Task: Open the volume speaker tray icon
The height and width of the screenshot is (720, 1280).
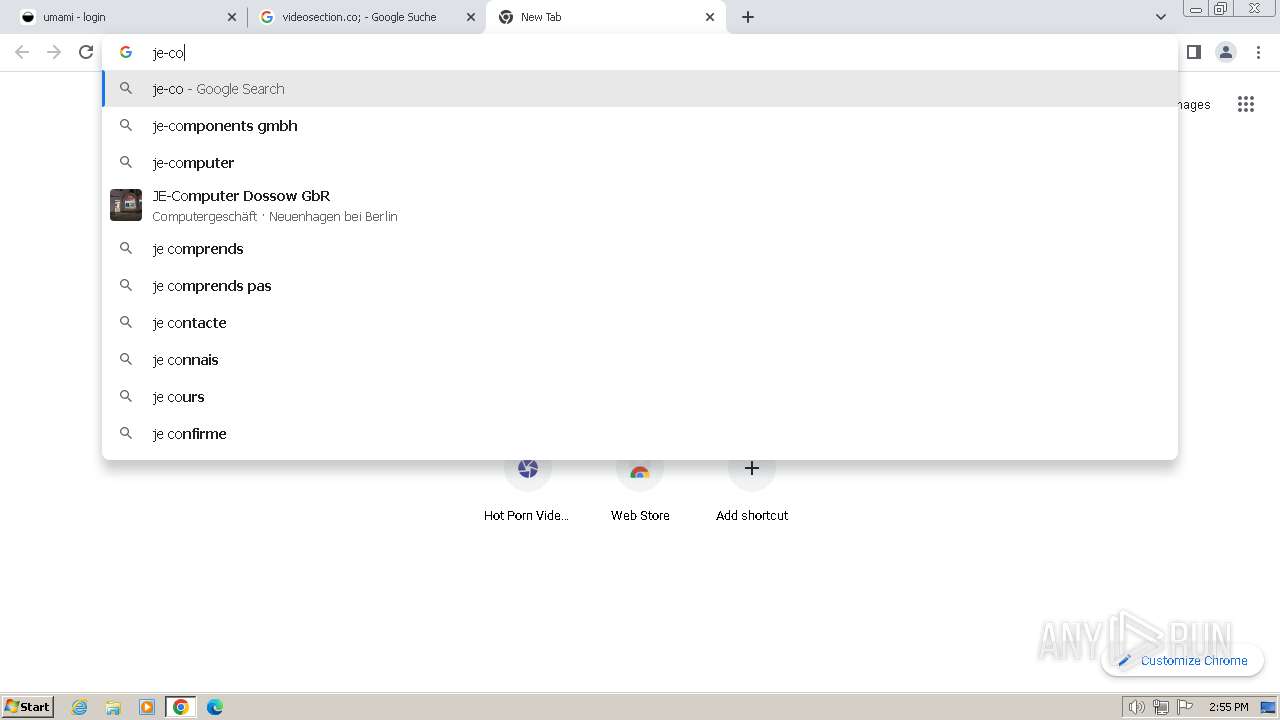Action: pos(1137,707)
